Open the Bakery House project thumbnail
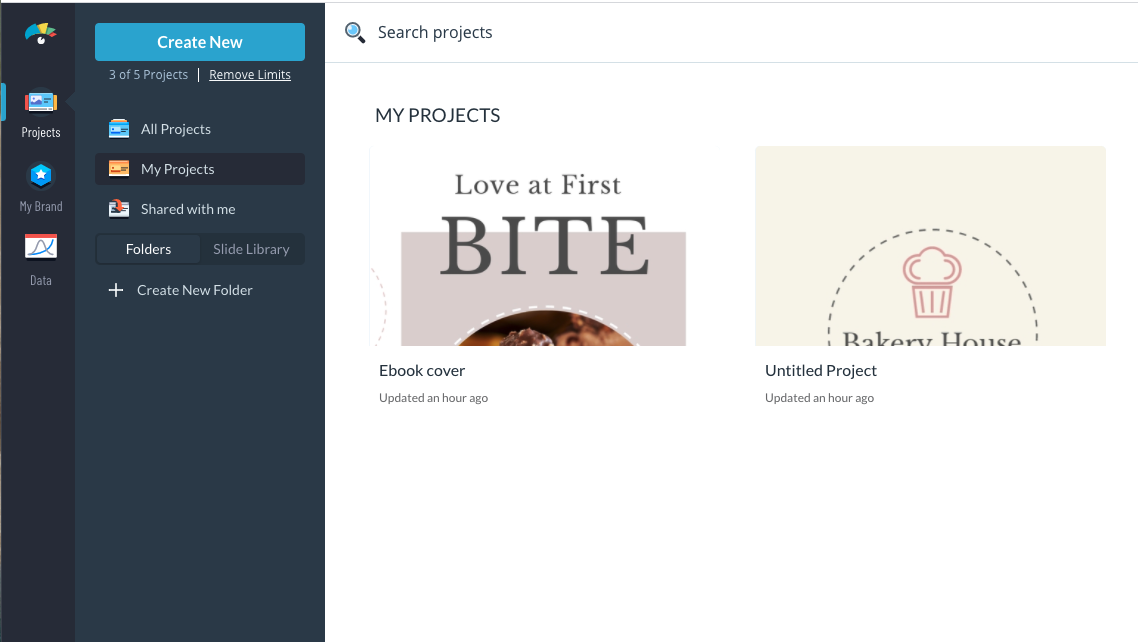1138x642 pixels. 930,247
